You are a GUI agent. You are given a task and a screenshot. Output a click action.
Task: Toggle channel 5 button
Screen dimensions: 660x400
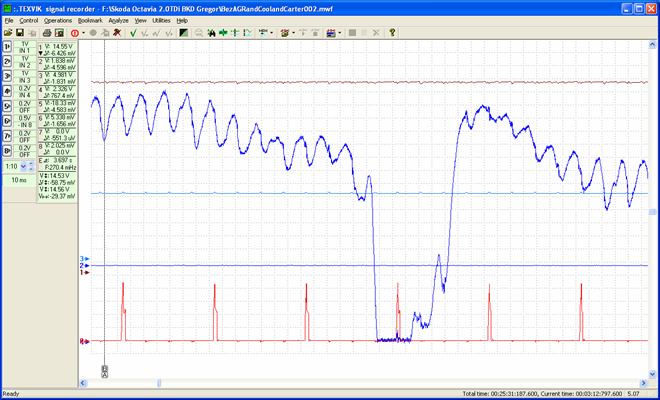[x=7, y=107]
